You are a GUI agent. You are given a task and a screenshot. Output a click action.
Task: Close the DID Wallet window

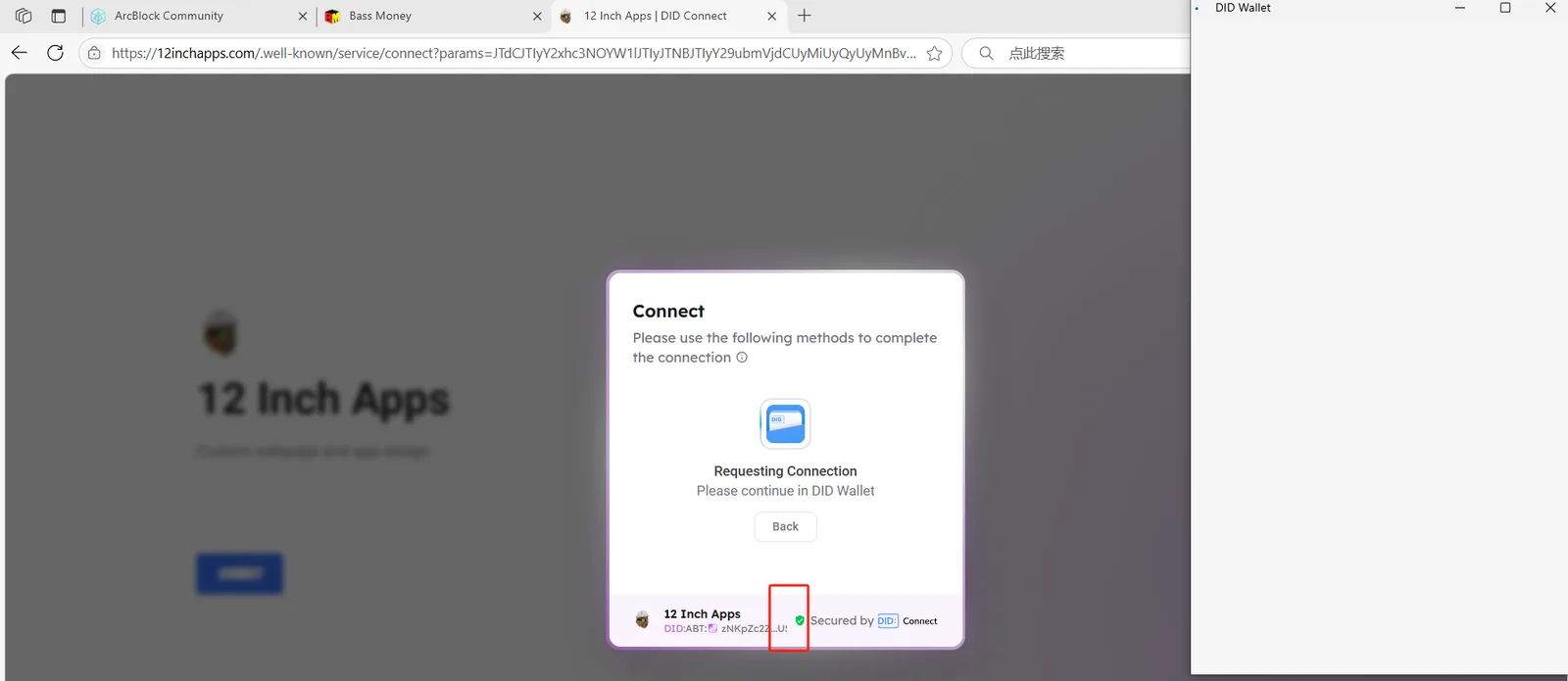[x=1550, y=8]
